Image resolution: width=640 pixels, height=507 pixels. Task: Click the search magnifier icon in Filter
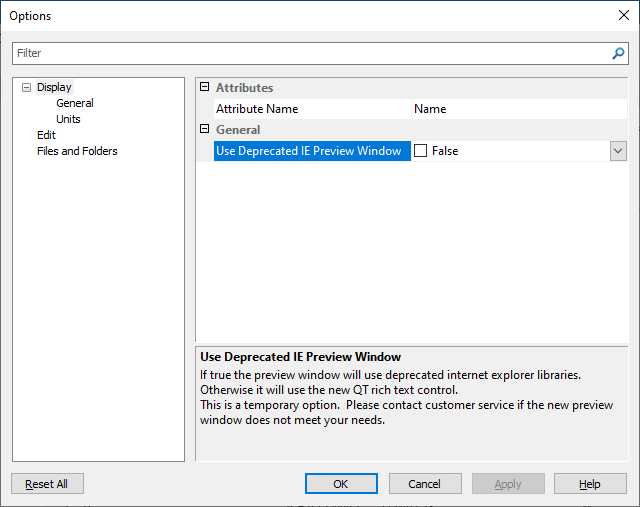point(618,53)
